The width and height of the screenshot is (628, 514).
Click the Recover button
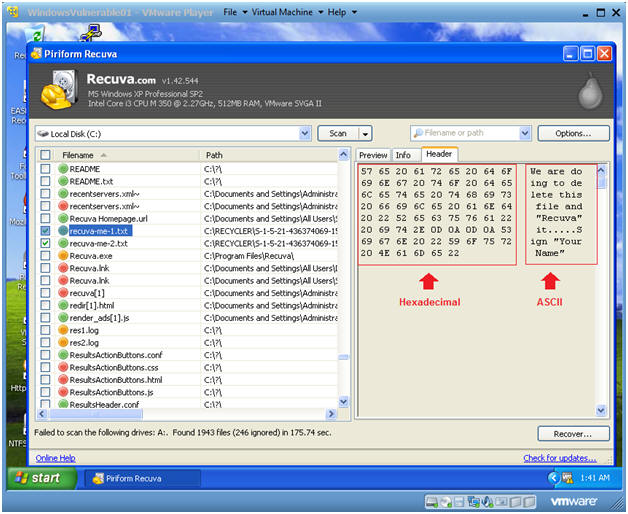point(573,433)
